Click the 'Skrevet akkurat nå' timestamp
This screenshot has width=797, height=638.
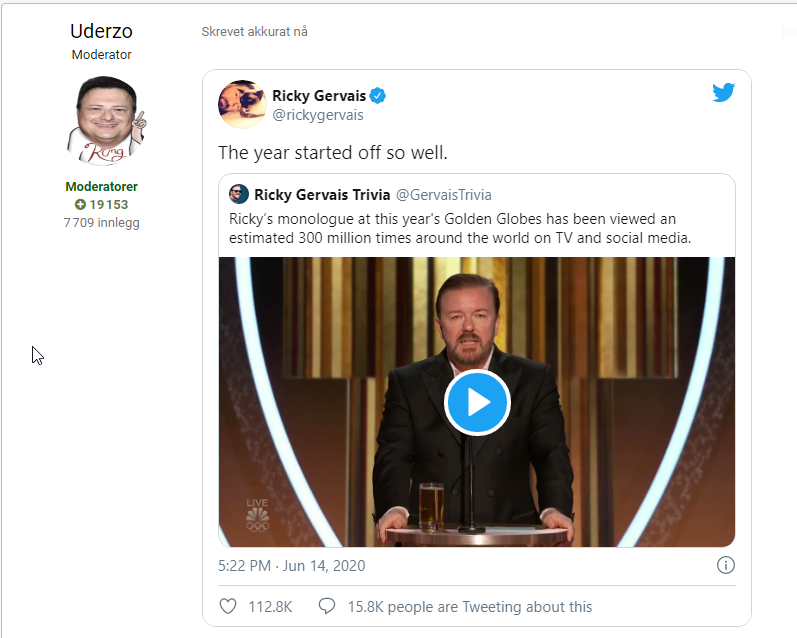point(254,32)
